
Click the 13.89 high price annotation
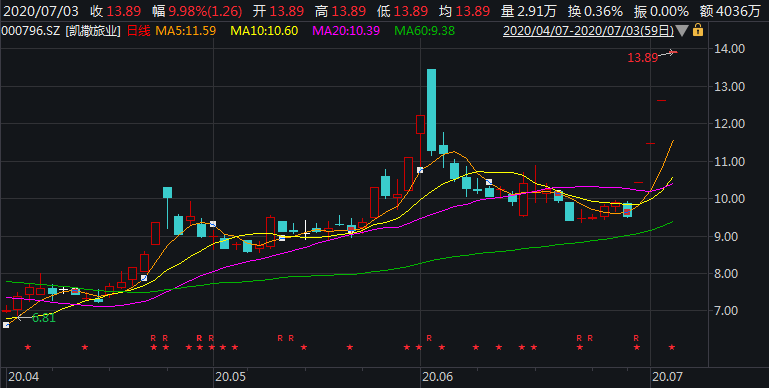pyautogui.click(x=642, y=58)
